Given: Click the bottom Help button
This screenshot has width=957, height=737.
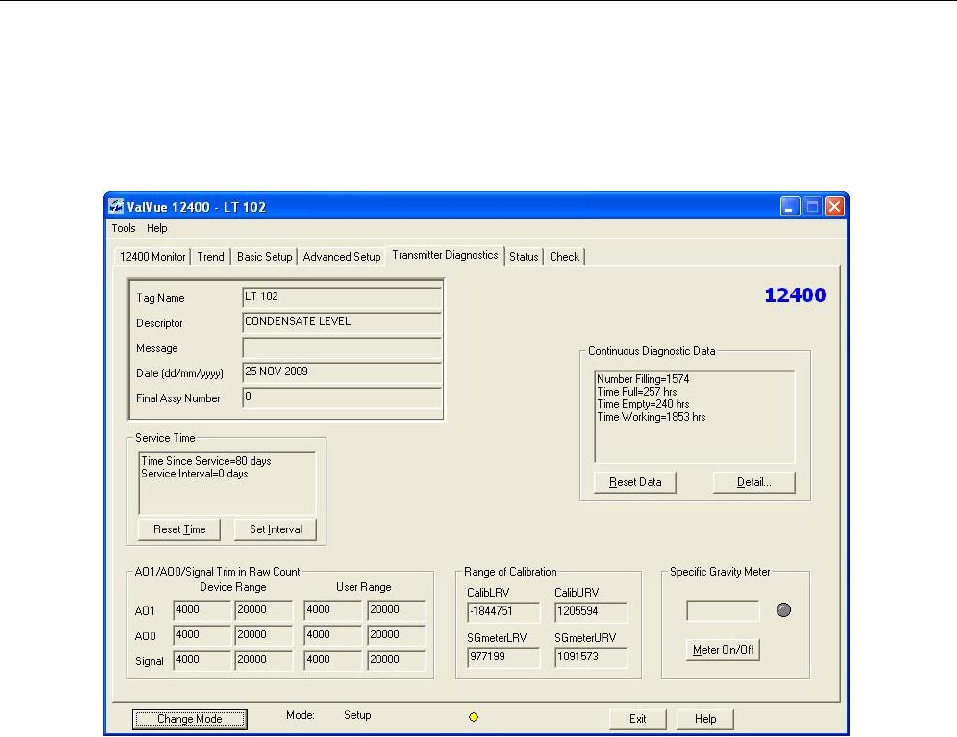Looking at the screenshot, I should point(705,719).
